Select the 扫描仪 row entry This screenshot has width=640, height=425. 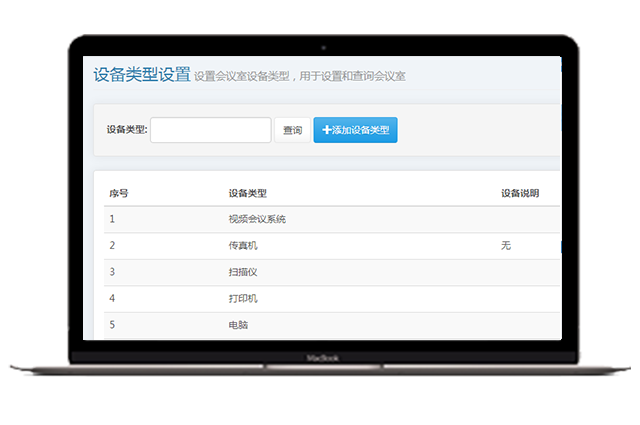(244, 272)
